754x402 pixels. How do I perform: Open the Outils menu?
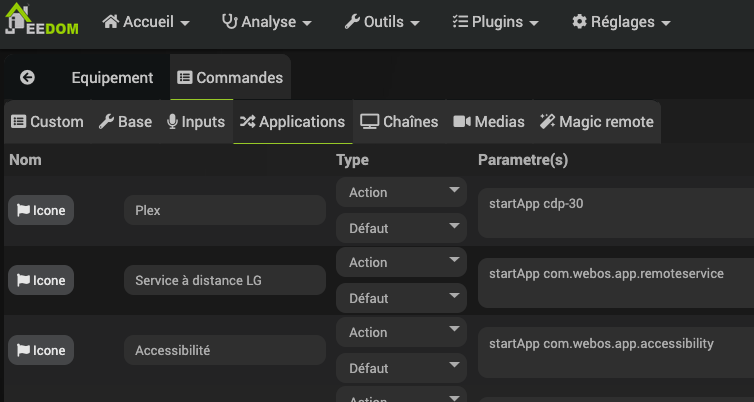pyautogui.click(x=382, y=22)
